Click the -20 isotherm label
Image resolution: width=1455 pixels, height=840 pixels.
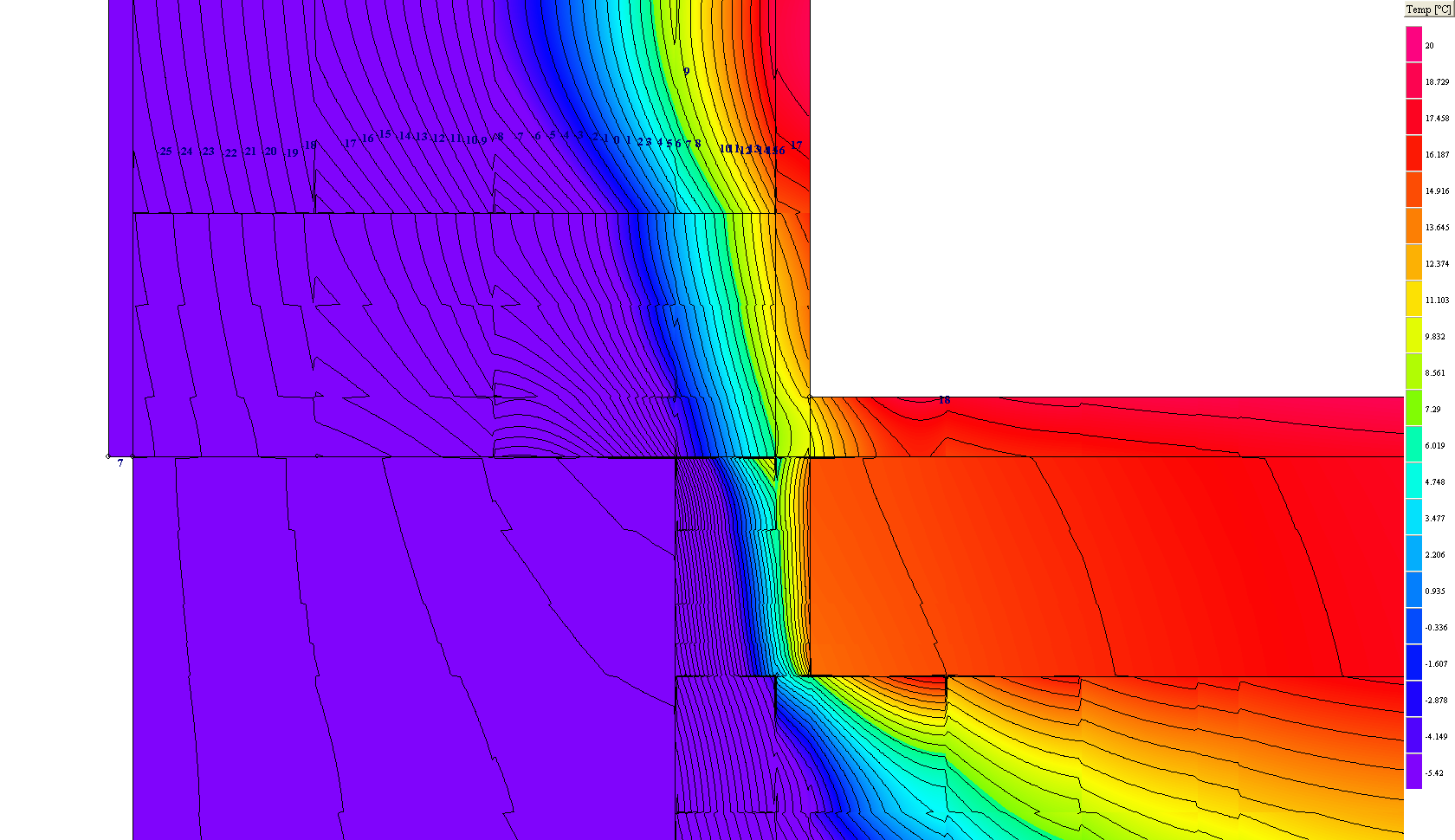pyautogui.click(x=269, y=152)
